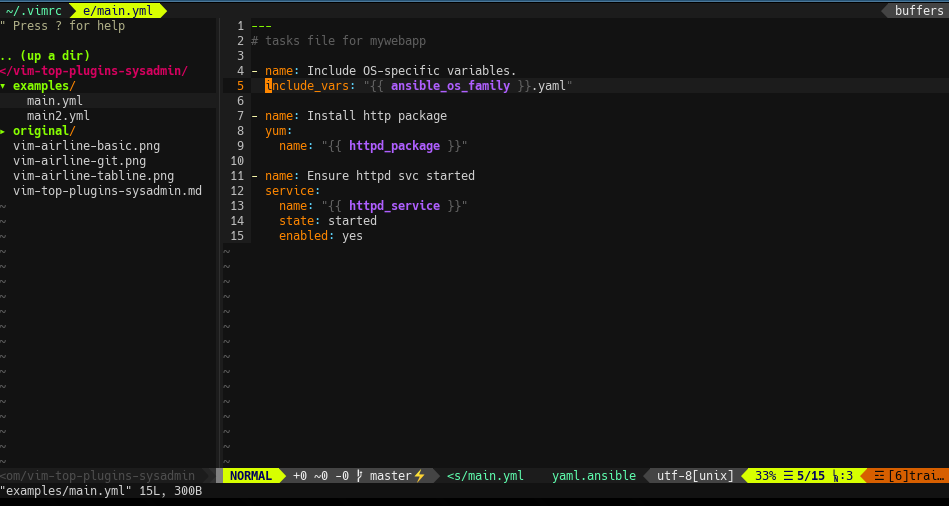
Task: Open vim-airline-git.png in the tree
Action: pyautogui.click(x=79, y=161)
